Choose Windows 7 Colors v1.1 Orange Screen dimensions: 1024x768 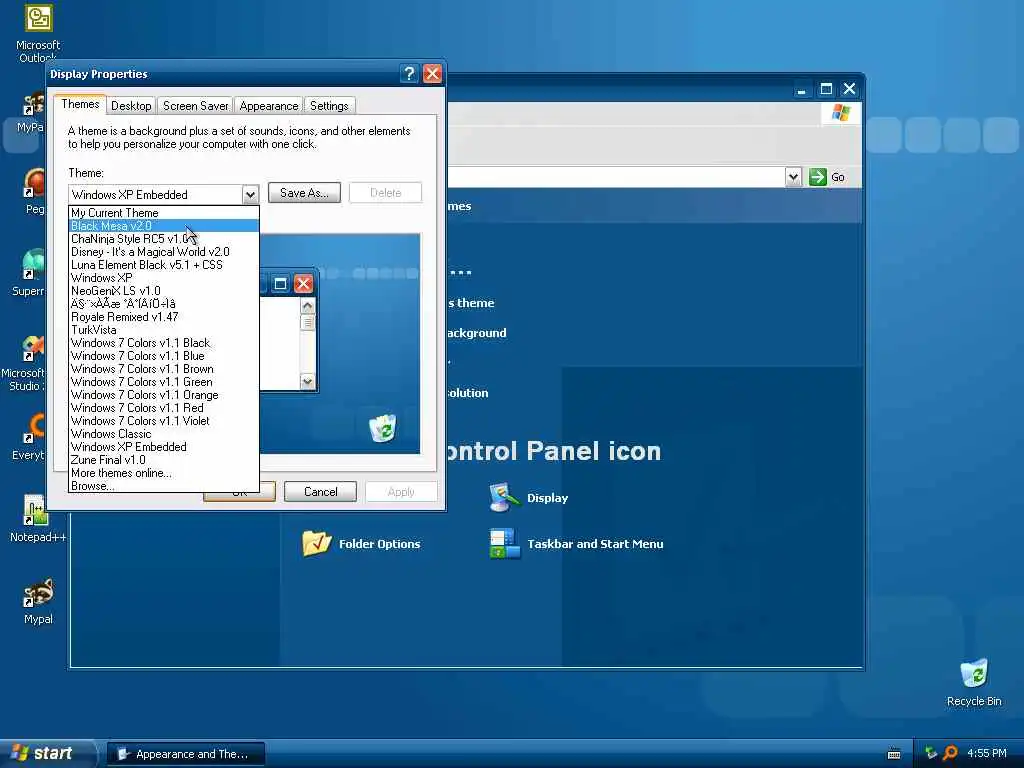(x=164, y=395)
